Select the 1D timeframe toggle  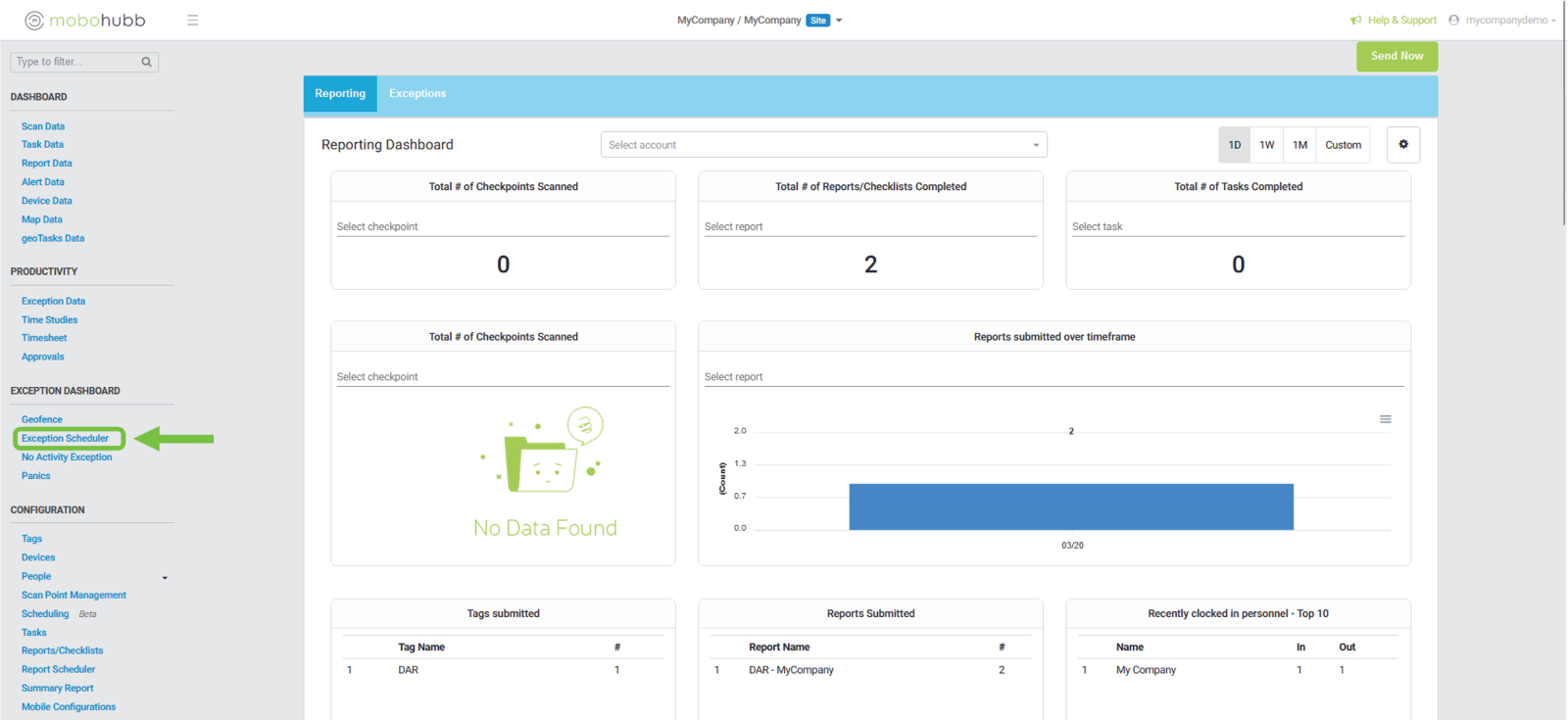pyautogui.click(x=1235, y=145)
